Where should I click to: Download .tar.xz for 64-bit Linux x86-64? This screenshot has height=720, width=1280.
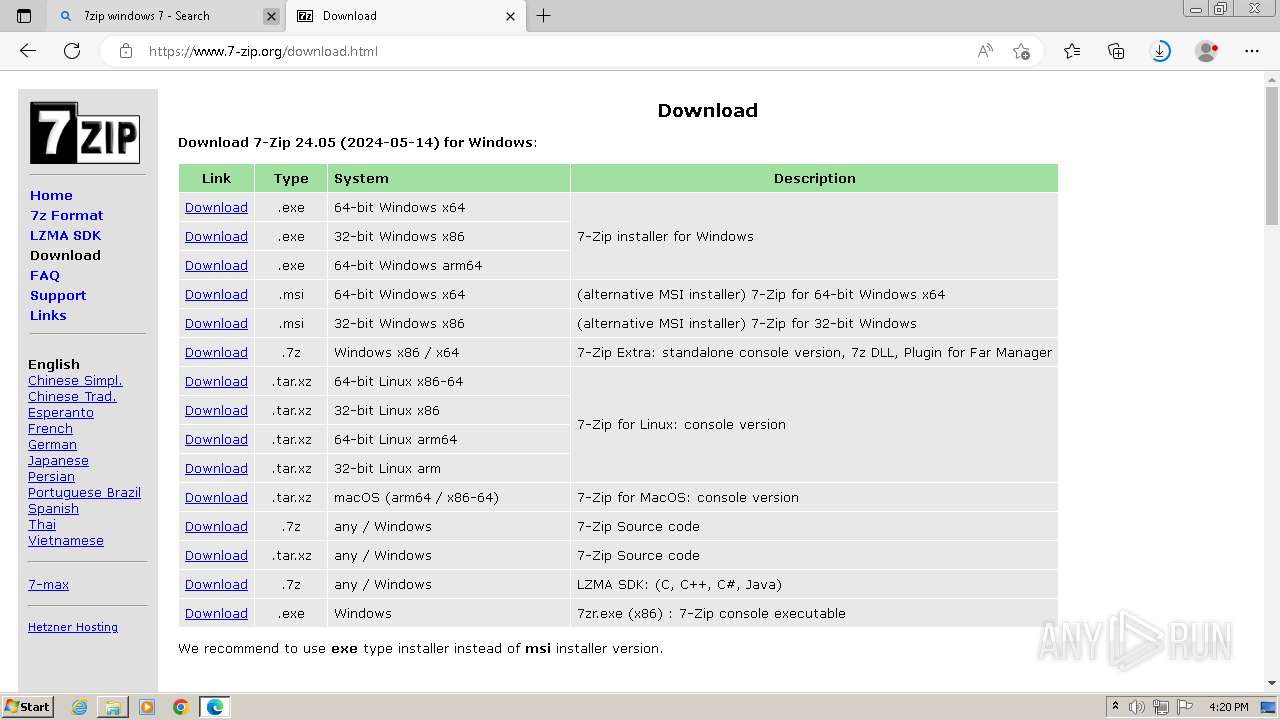click(x=216, y=381)
